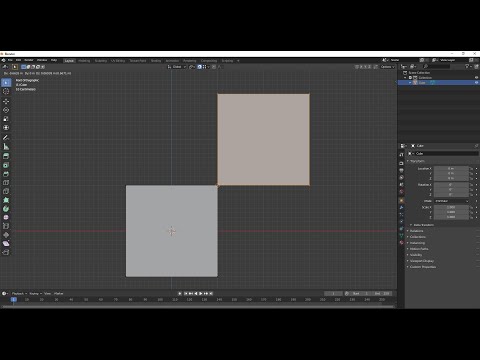Select the Edge Slide tool
This screenshot has width=480, height=360.
tap(6, 226)
